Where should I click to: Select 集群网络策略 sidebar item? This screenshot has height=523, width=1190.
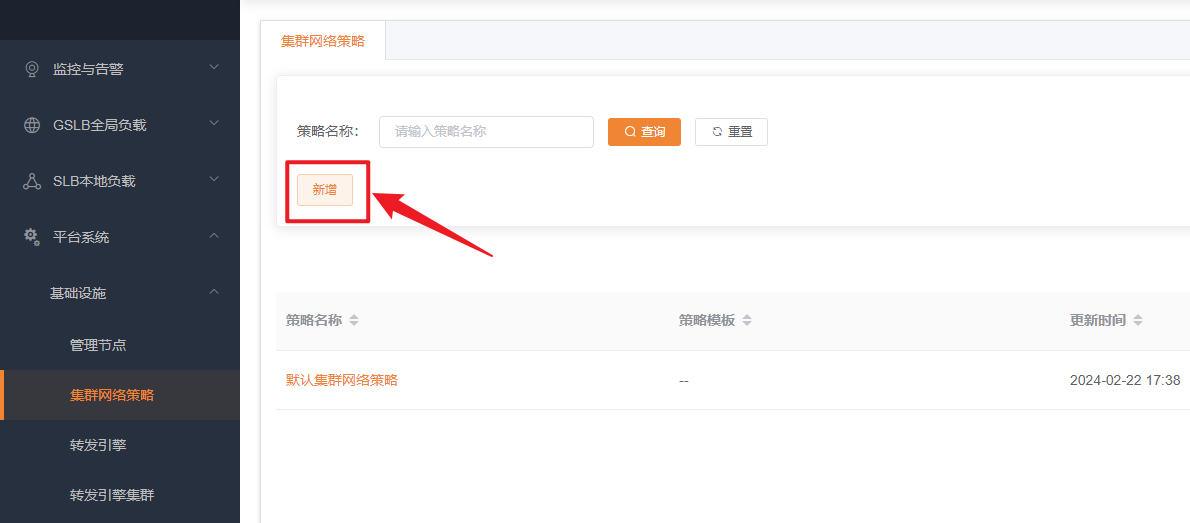(120, 395)
